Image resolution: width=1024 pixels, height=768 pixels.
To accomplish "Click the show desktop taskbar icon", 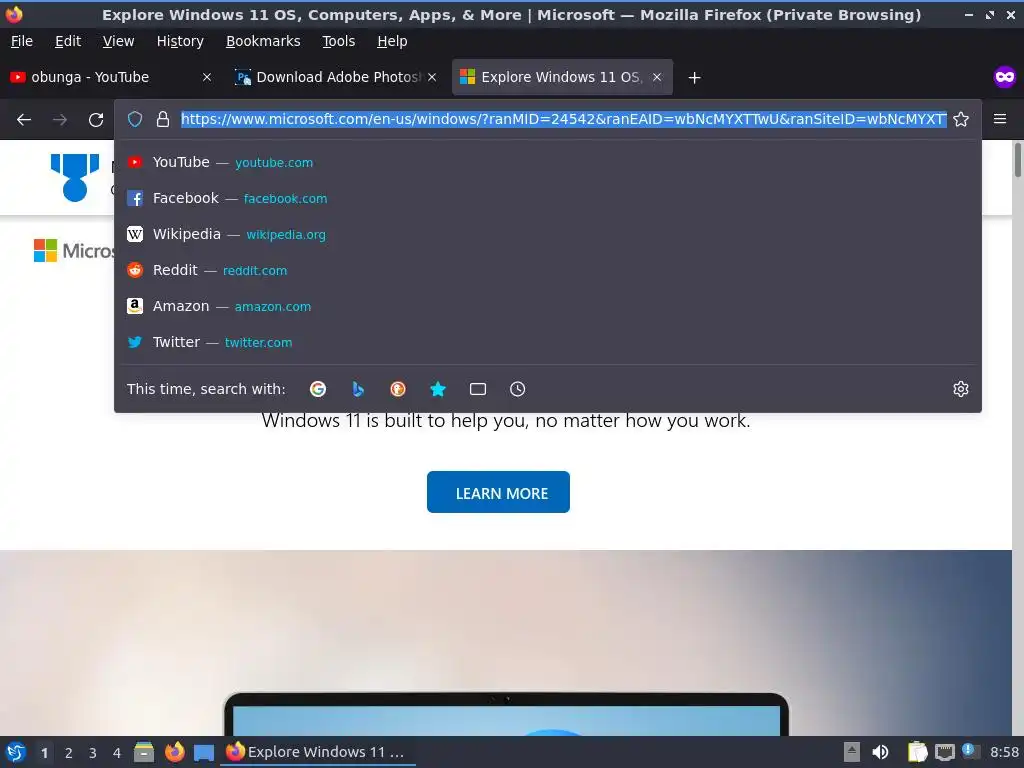I will click(204, 753).
